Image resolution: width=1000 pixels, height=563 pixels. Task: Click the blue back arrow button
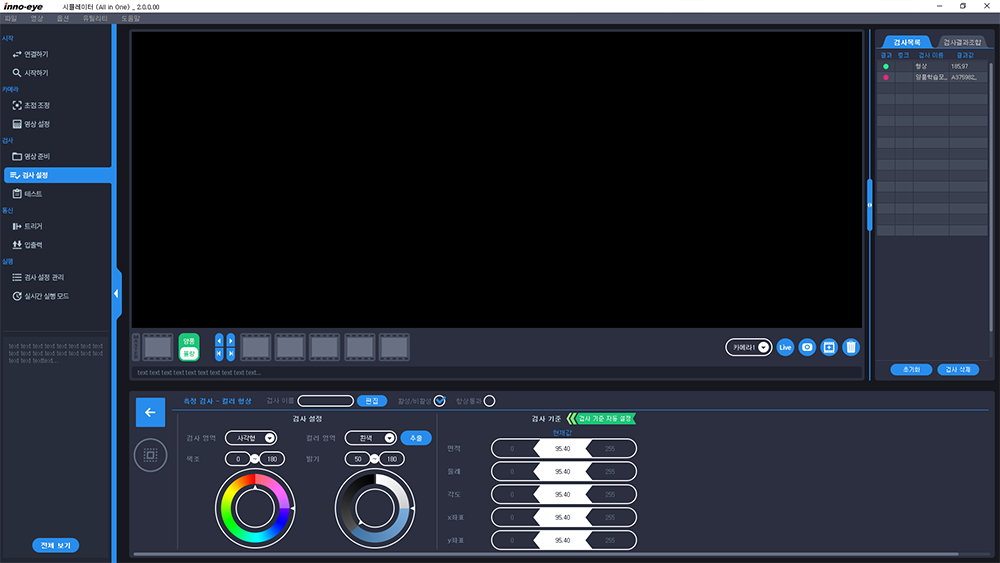click(x=151, y=413)
